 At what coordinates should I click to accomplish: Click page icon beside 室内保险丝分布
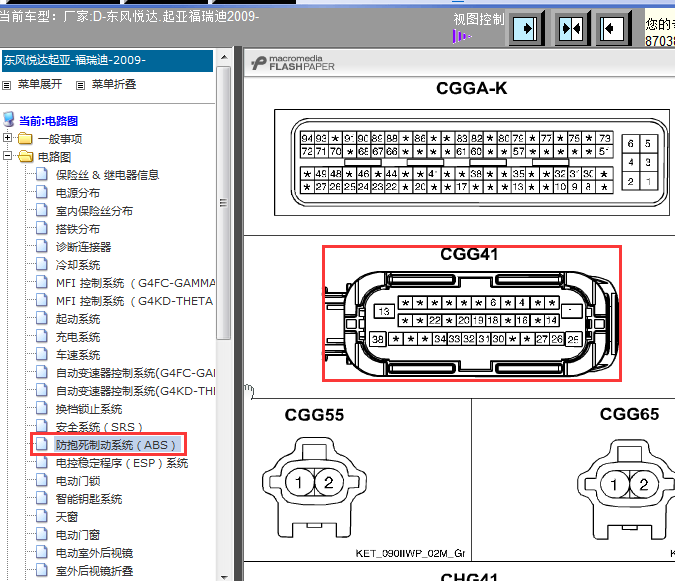tap(42, 210)
